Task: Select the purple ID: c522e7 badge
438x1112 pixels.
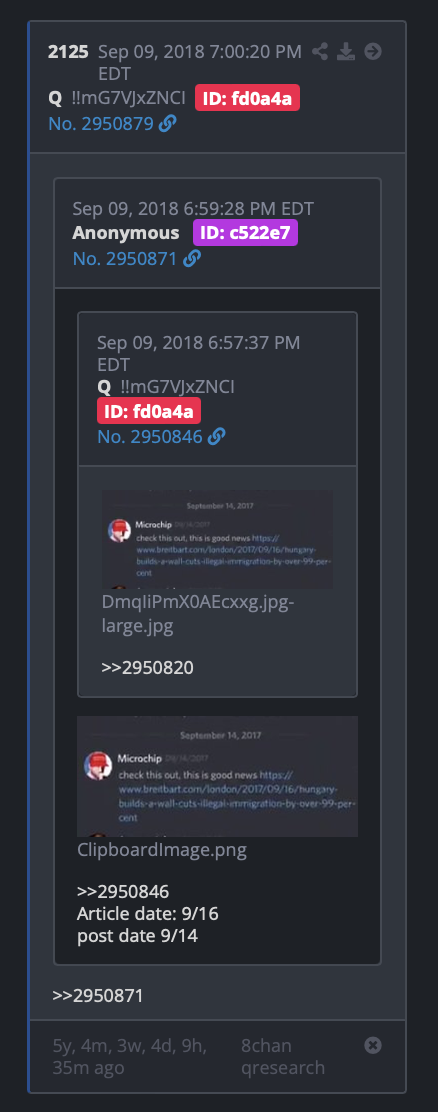Action: [245, 233]
